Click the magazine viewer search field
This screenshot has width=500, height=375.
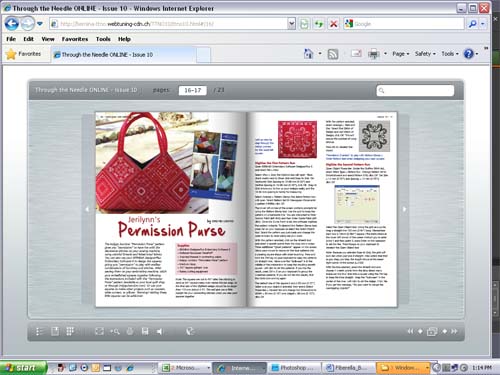point(415,90)
